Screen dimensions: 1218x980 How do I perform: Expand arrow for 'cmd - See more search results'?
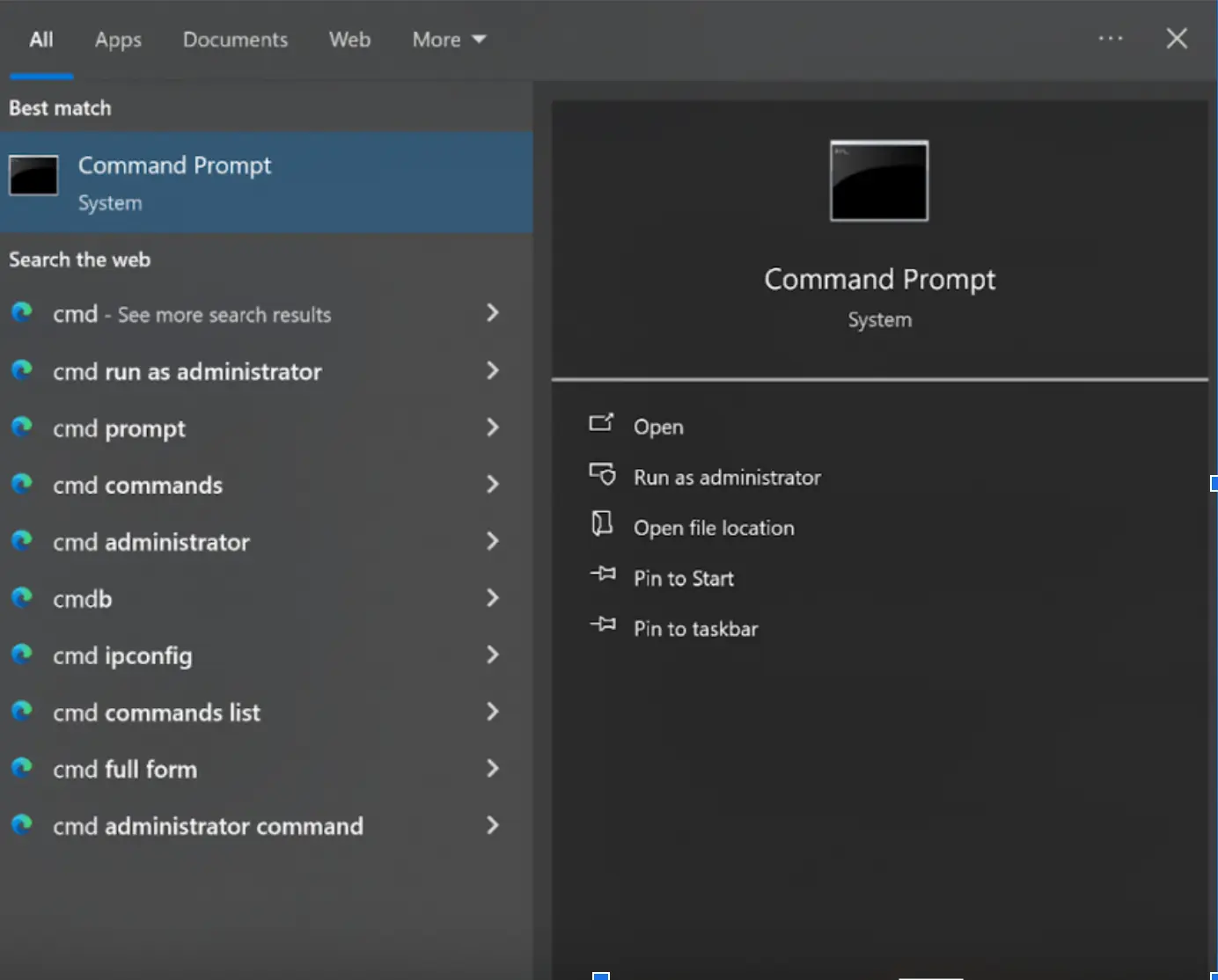coord(493,313)
